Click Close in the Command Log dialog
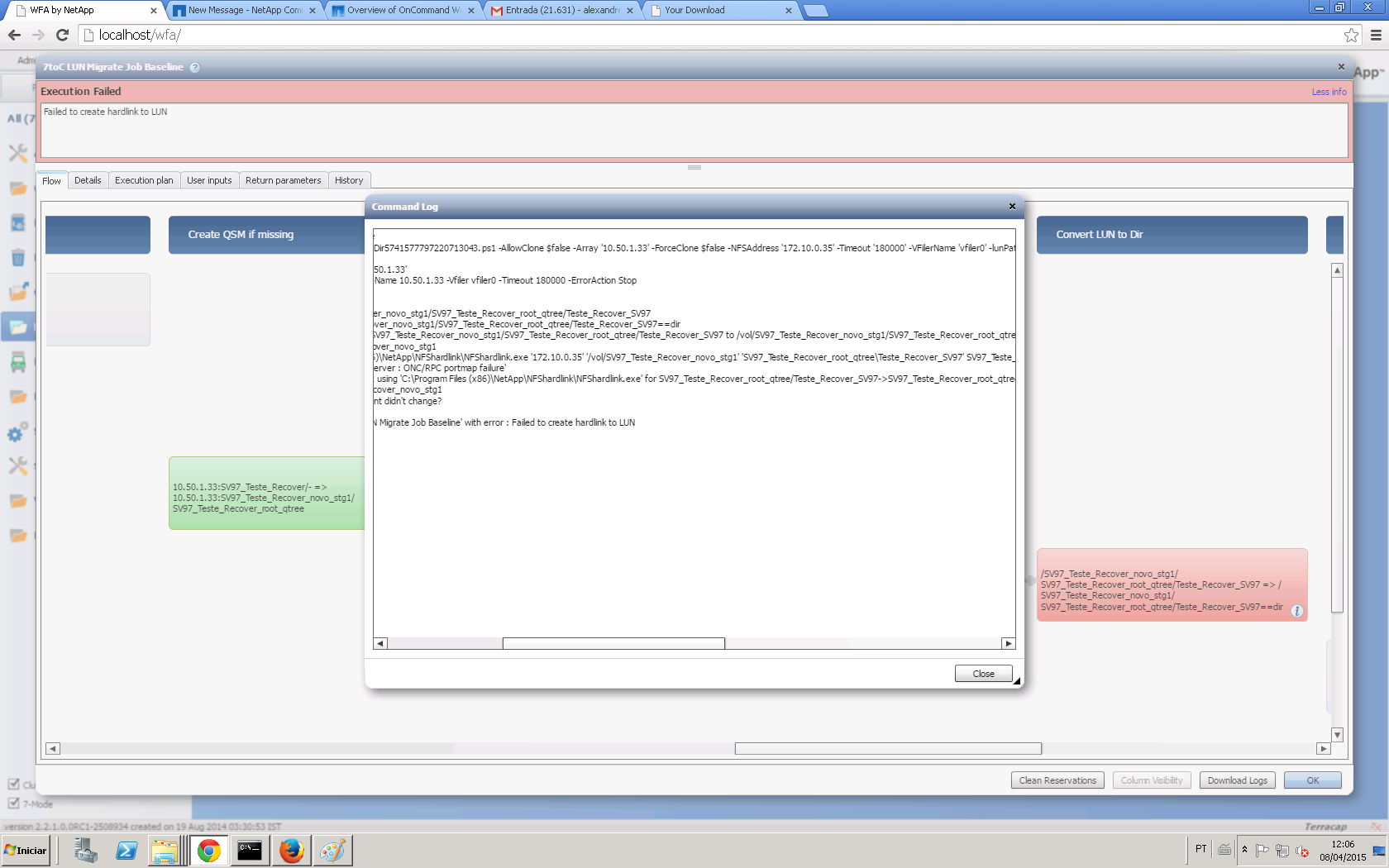Image resolution: width=1389 pixels, height=868 pixels. click(x=984, y=674)
